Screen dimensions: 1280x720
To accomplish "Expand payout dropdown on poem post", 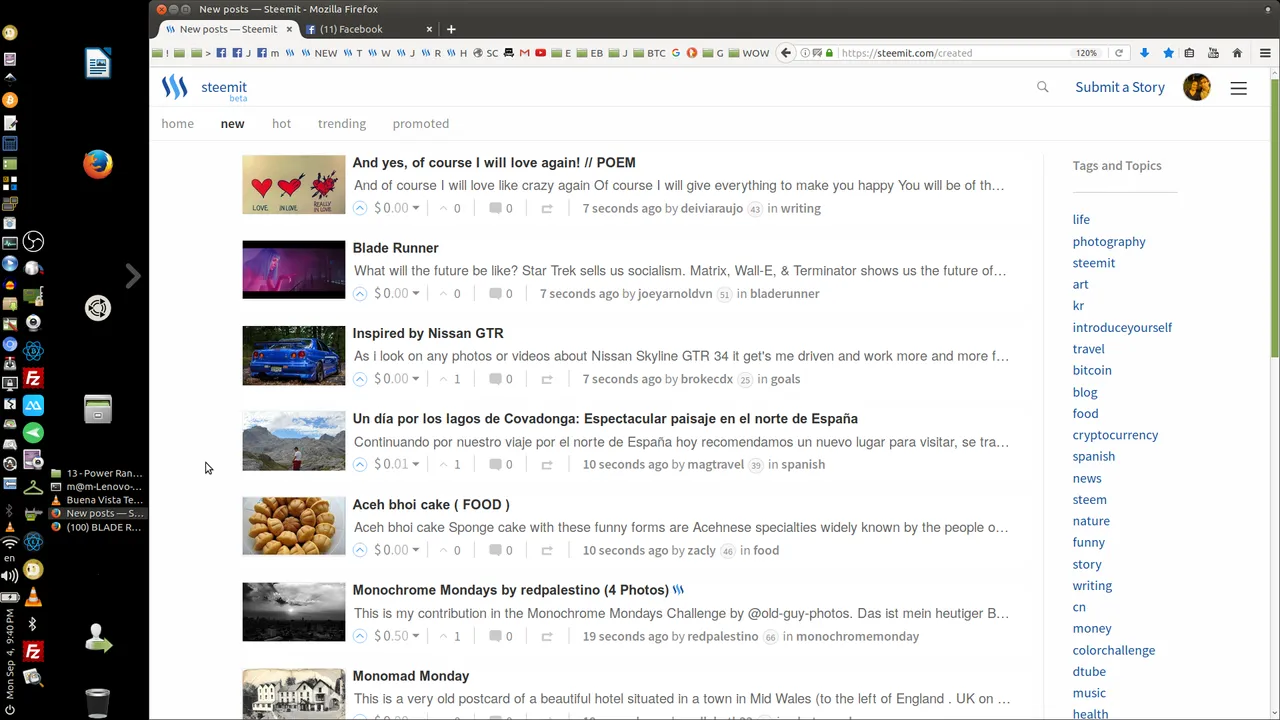I will [416, 208].
